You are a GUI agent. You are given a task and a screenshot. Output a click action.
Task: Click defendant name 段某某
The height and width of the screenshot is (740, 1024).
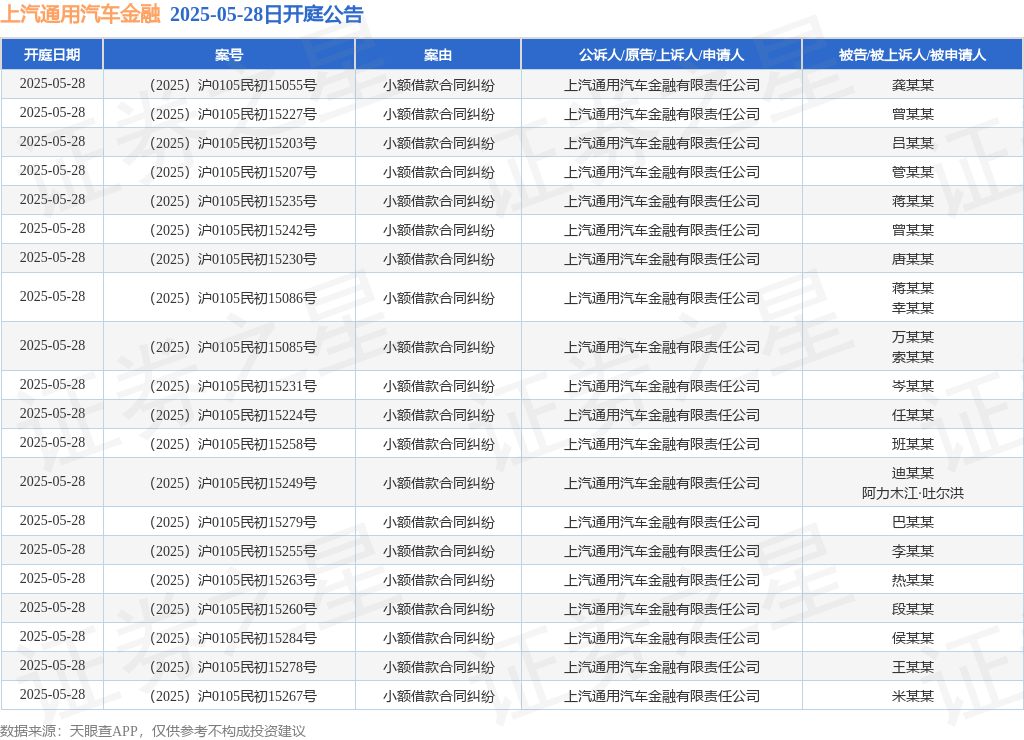pyautogui.click(x=912, y=609)
